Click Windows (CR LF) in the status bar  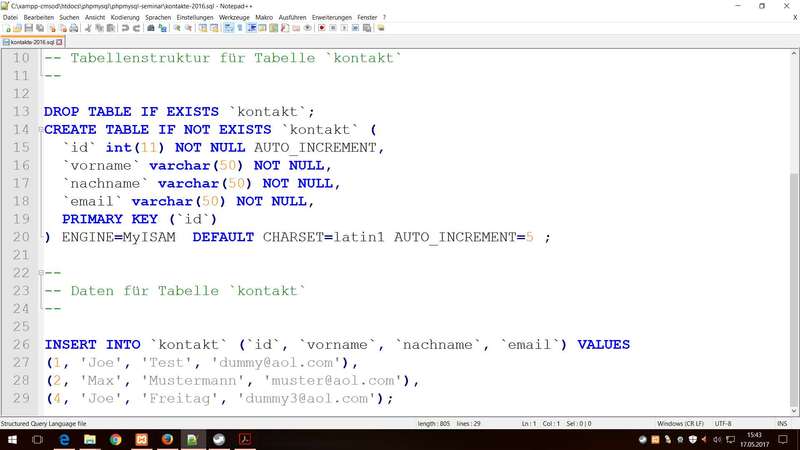tap(680, 423)
